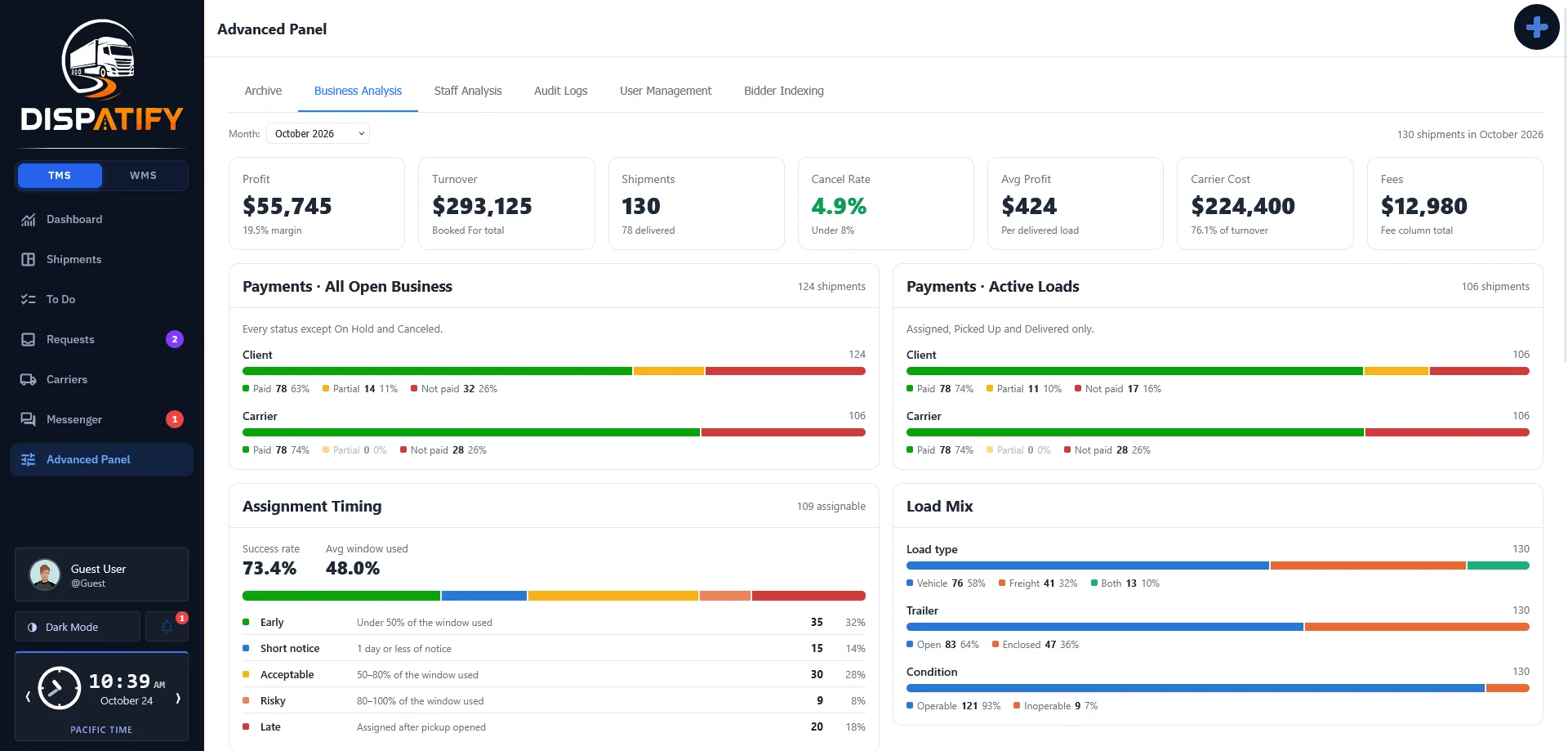Screen dimensions: 1568x751
Task: Click the Messenger unread badge
Action: (x=175, y=419)
